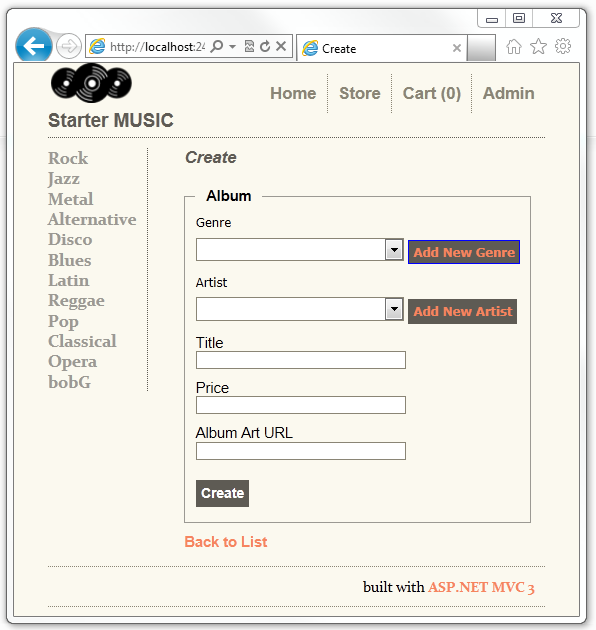This screenshot has width=596, height=630.
Task: Select the Create browser tab
Action: tap(381, 48)
